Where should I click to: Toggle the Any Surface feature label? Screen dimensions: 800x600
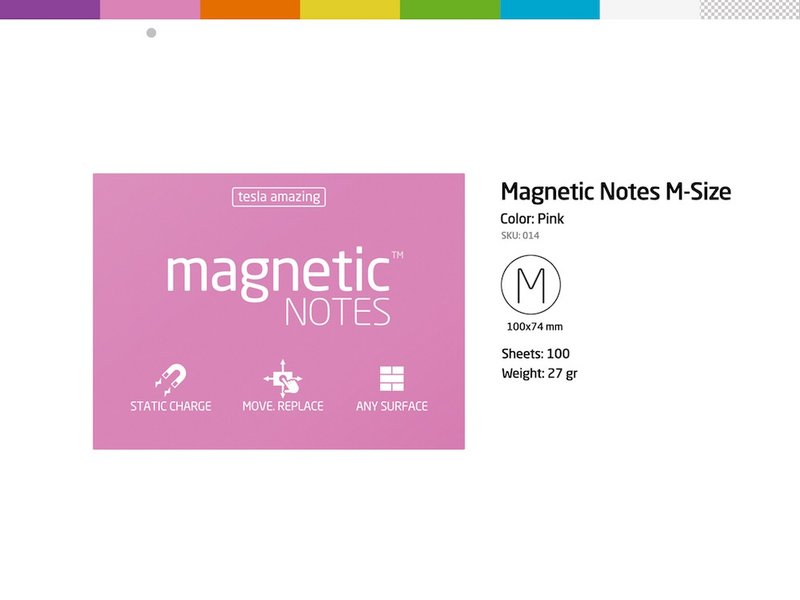393,405
